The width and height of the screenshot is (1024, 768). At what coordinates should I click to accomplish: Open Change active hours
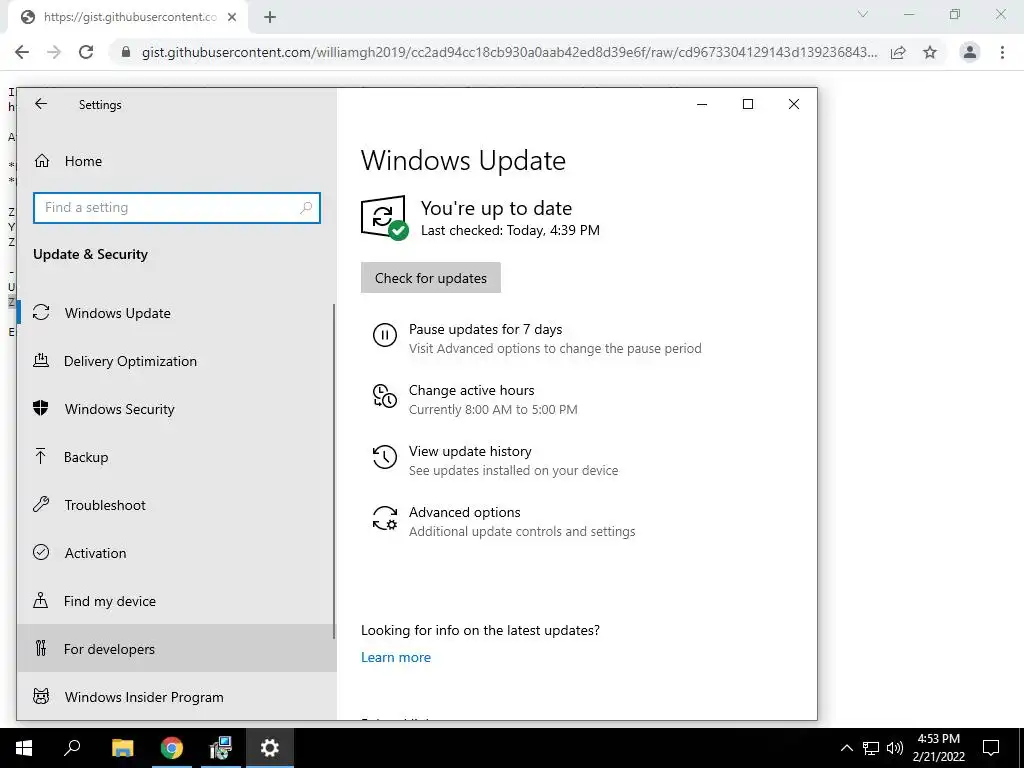[472, 390]
